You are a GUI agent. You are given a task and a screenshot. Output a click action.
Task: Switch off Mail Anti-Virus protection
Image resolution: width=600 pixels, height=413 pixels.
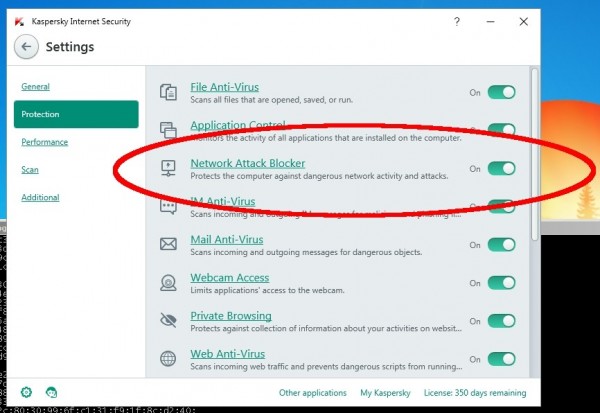[x=501, y=245]
